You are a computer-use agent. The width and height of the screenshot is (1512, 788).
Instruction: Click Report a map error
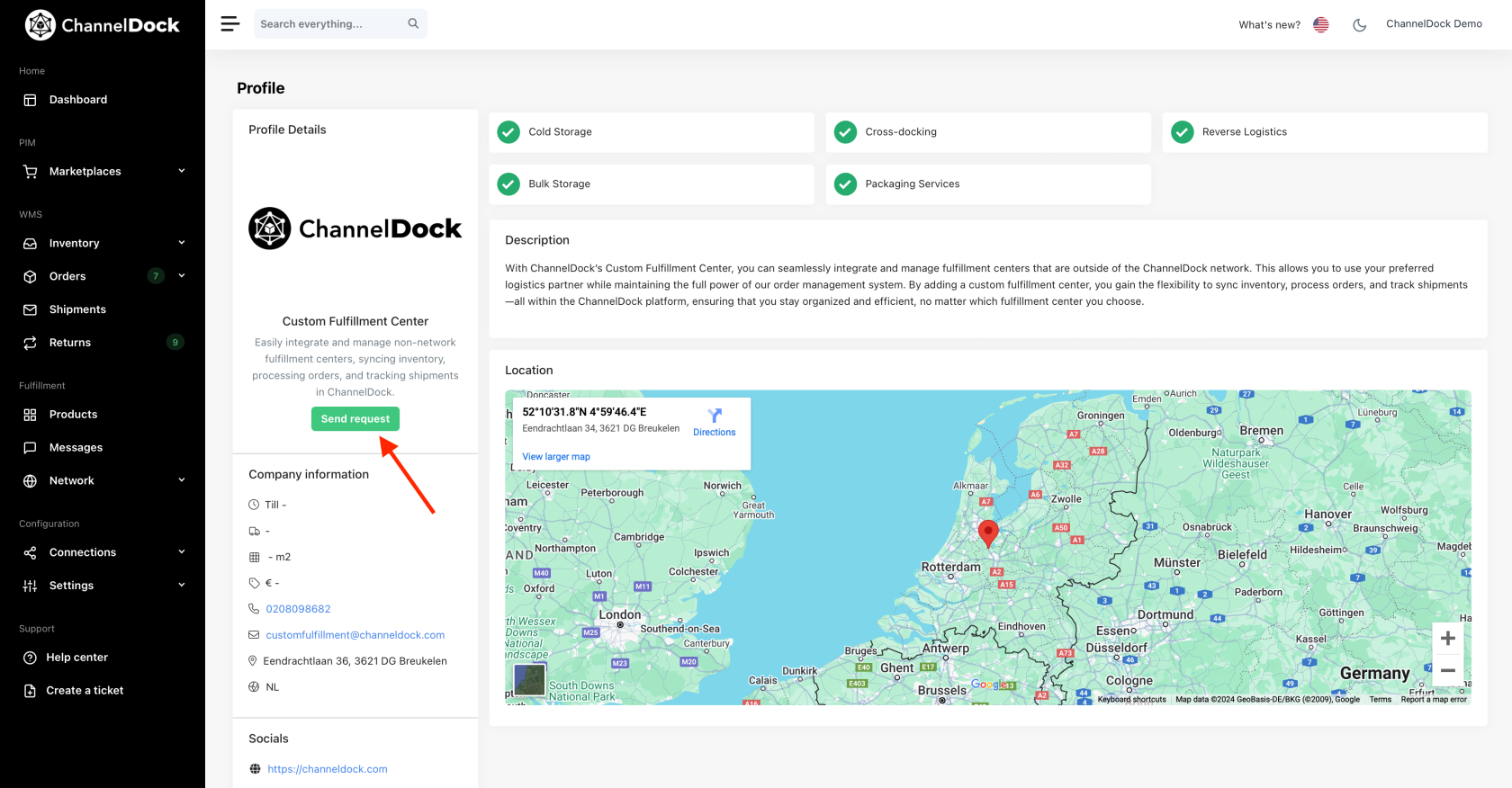pos(1434,699)
